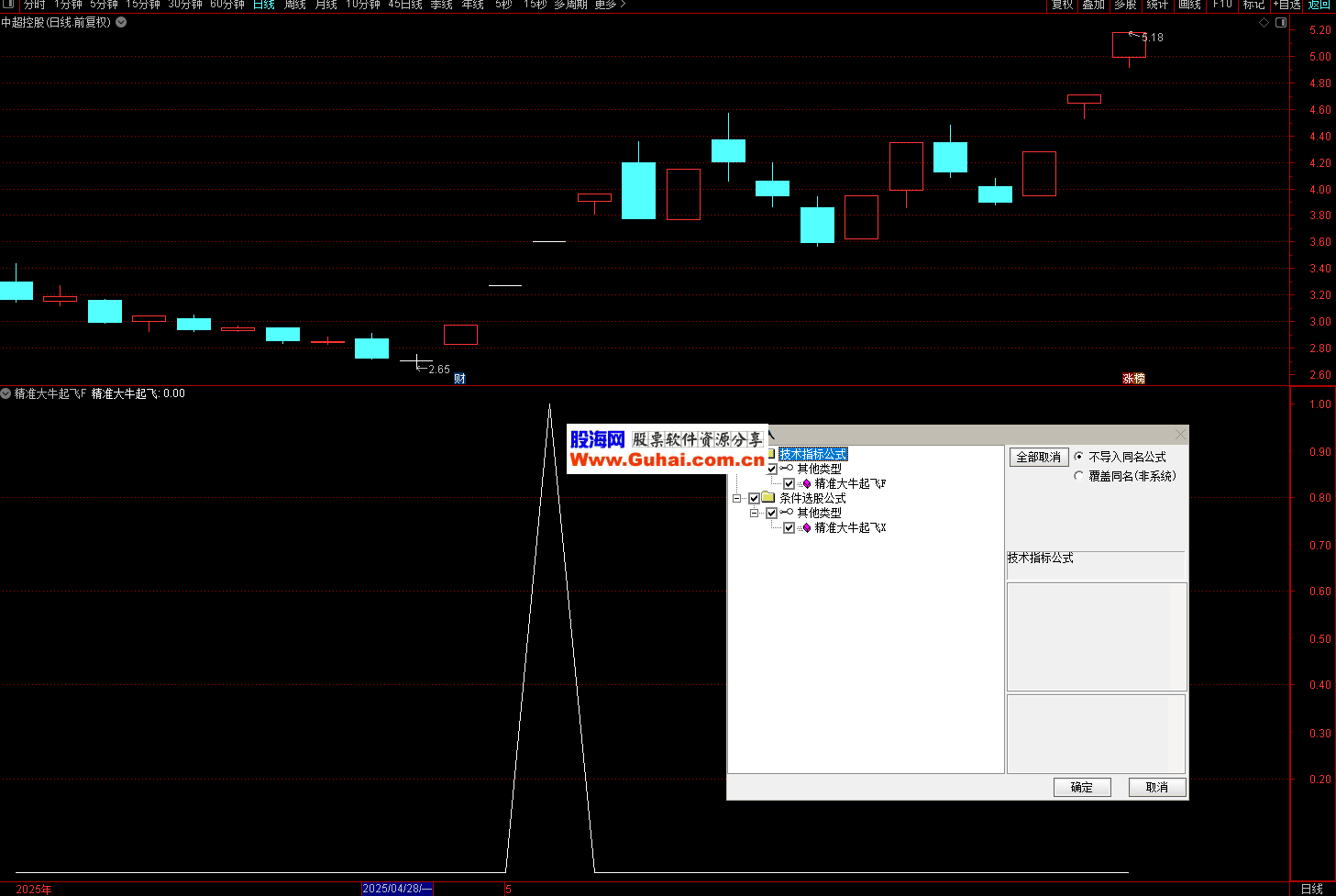Viewport: 1336px width, 896px height.
Task: Add the stock via +自选 button
Action: point(1287,5)
